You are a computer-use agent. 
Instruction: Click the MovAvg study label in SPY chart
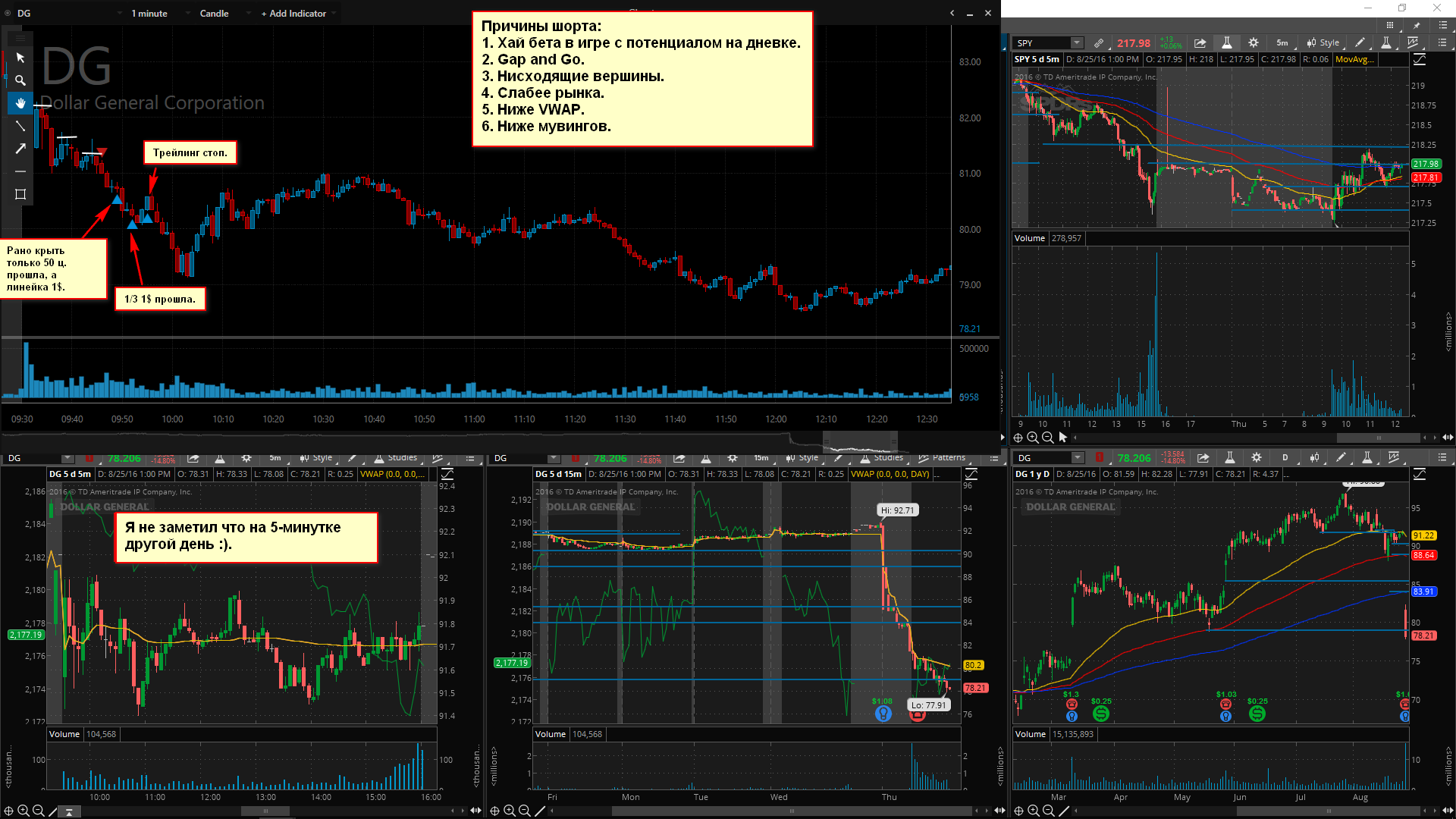point(1354,59)
